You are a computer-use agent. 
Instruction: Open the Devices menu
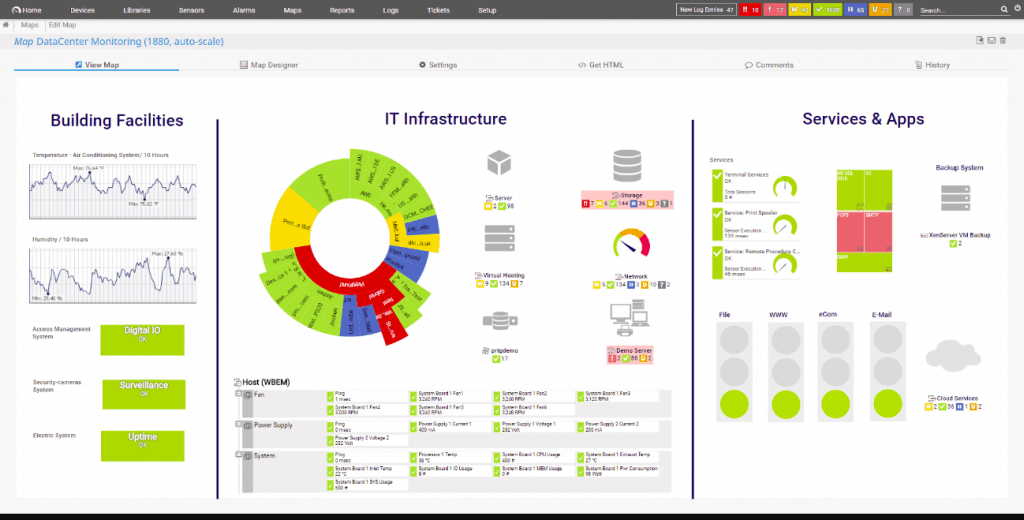[82, 10]
